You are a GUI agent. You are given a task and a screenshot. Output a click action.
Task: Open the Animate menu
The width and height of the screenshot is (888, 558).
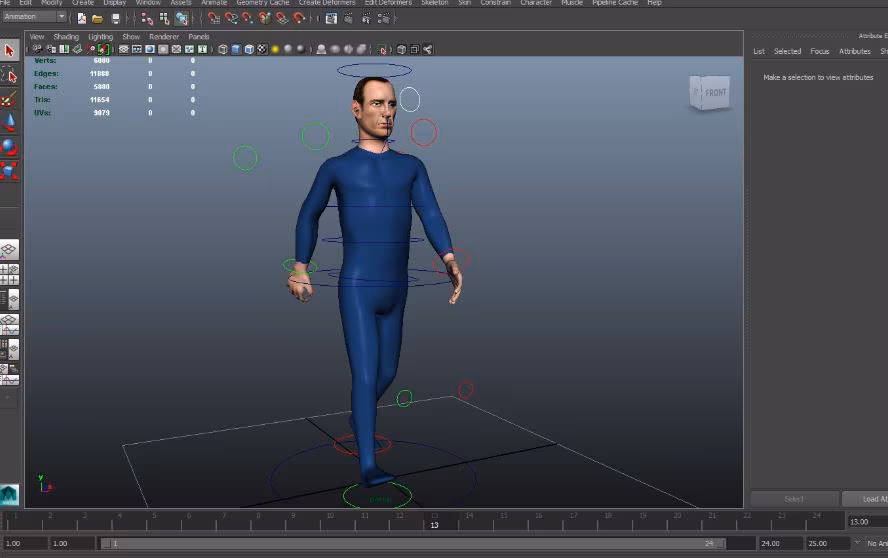[214, 3]
